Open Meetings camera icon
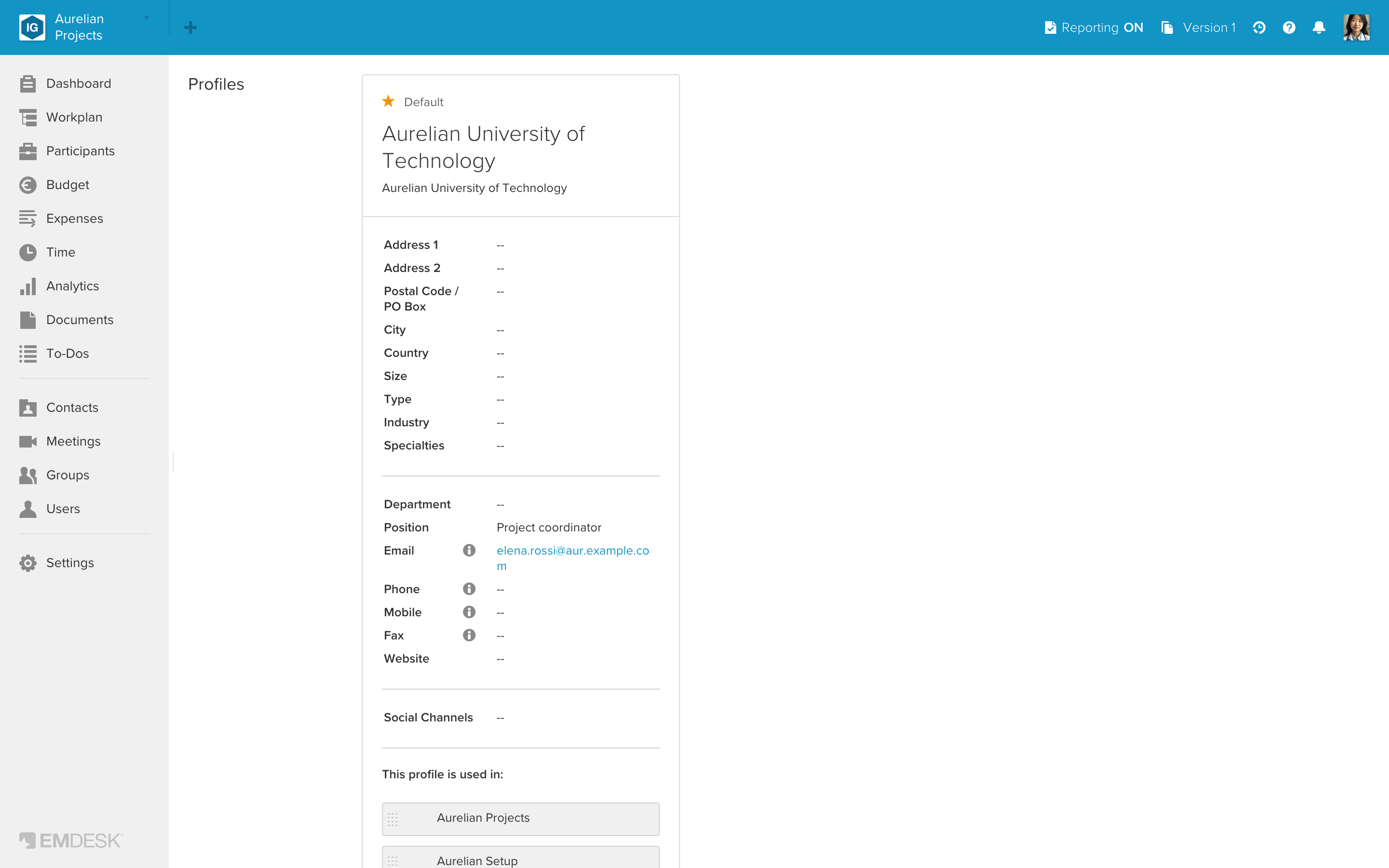Image resolution: width=1389 pixels, height=868 pixels. tap(27, 441)
